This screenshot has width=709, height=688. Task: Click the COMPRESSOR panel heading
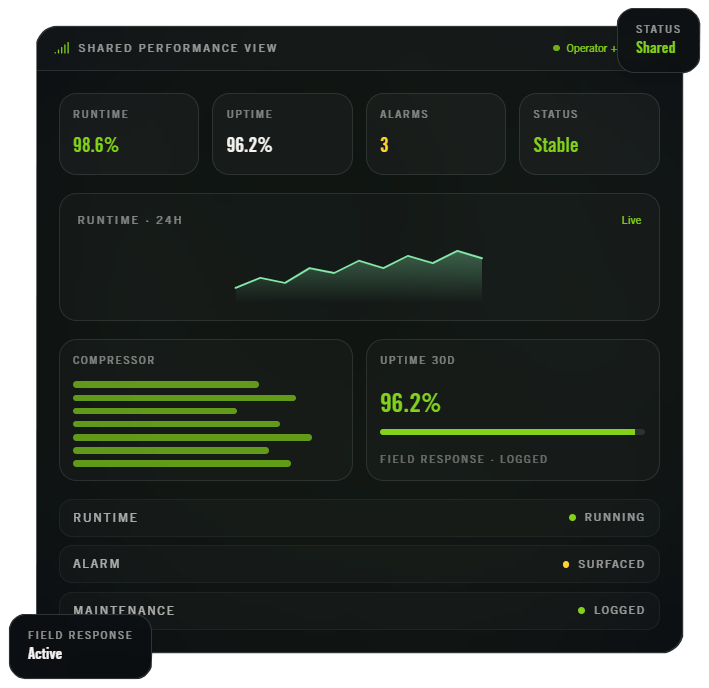(114, 360)
